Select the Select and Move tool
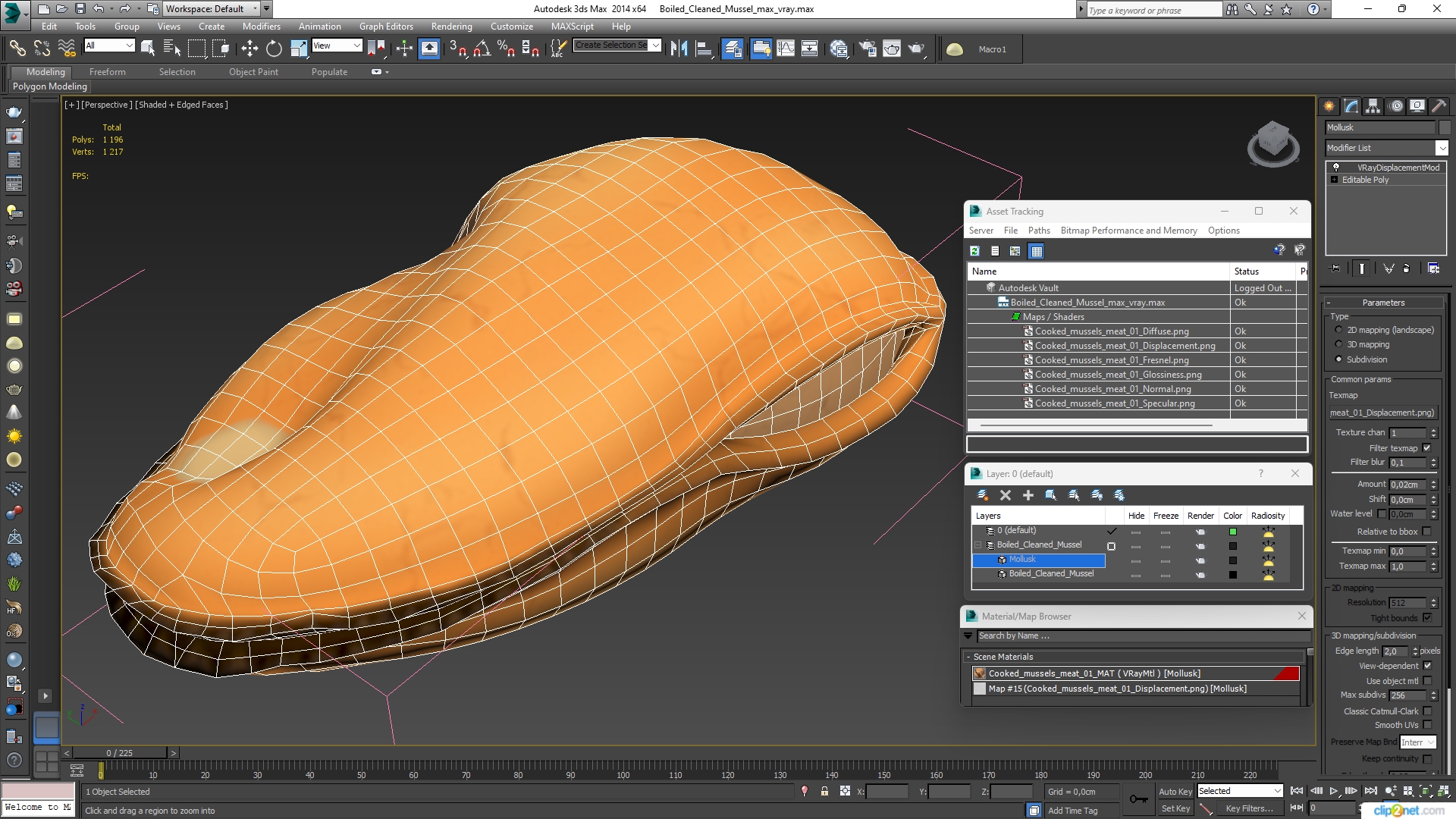 (249, 49)
